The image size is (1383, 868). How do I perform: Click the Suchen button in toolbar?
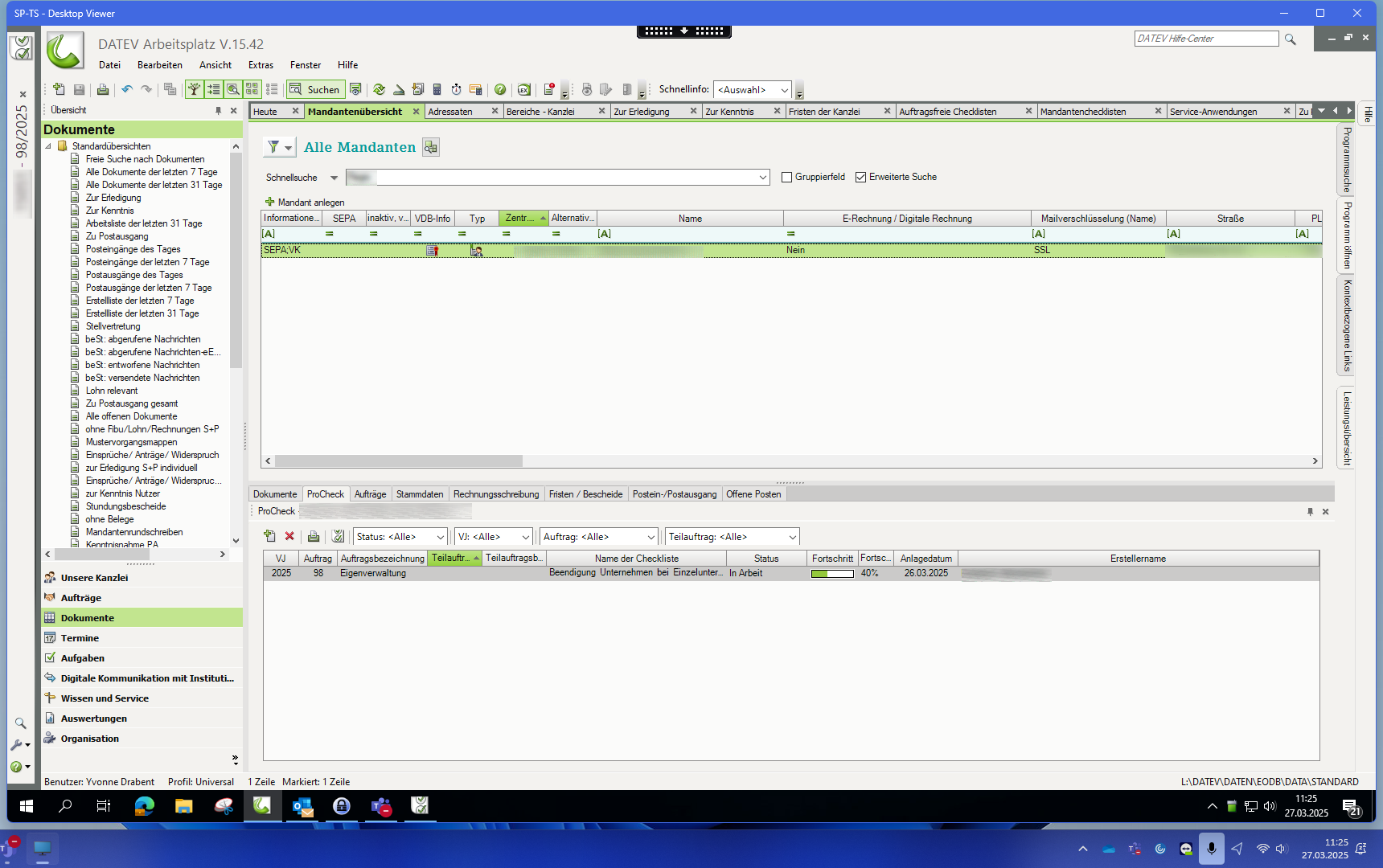tap(316, 90)
